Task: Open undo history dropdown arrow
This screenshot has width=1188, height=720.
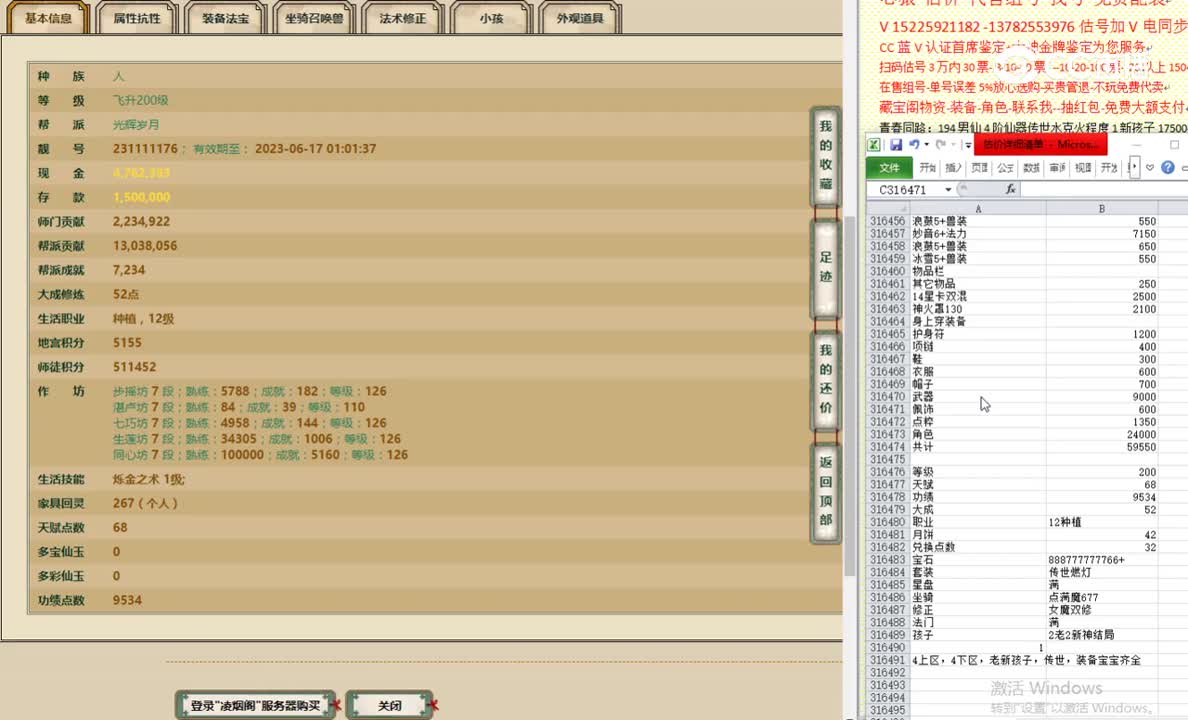Action: (x=926, y=145)
